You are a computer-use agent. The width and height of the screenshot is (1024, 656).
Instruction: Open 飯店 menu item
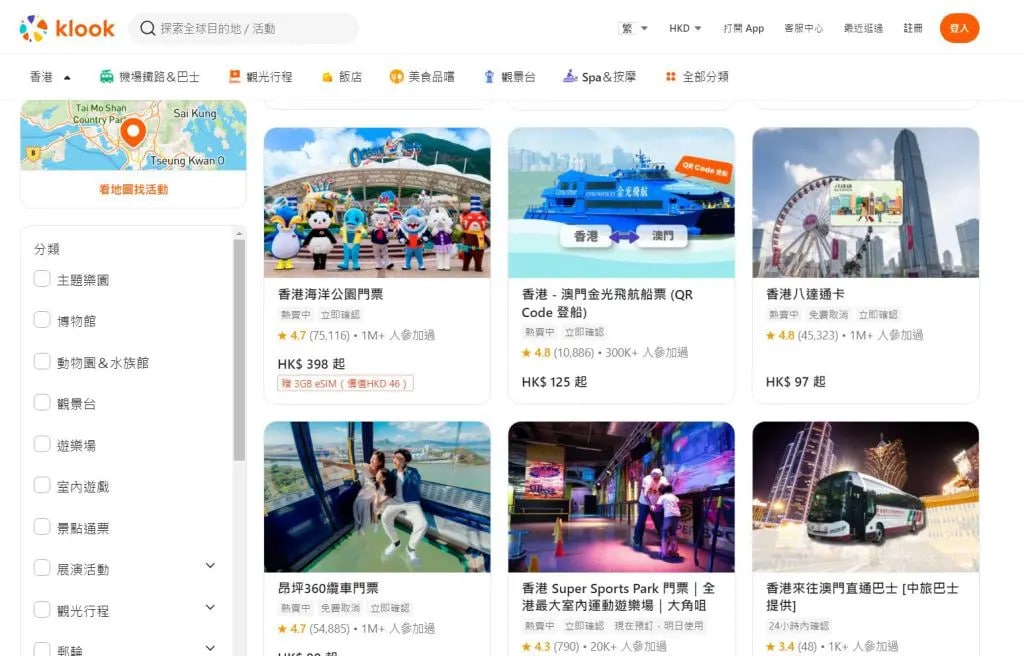coord(342,76)
